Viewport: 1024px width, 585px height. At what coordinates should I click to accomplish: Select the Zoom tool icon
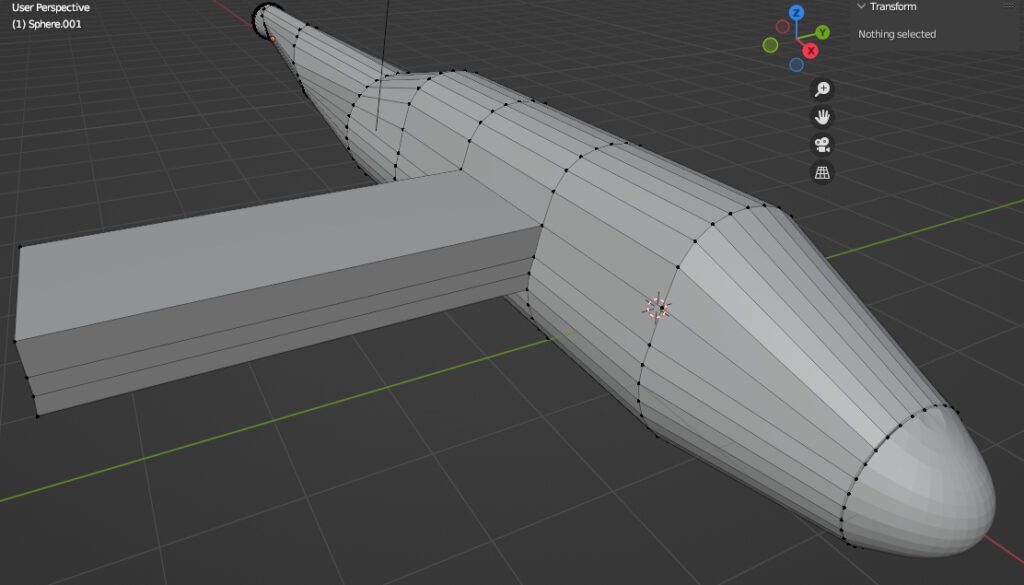(823, 88)
